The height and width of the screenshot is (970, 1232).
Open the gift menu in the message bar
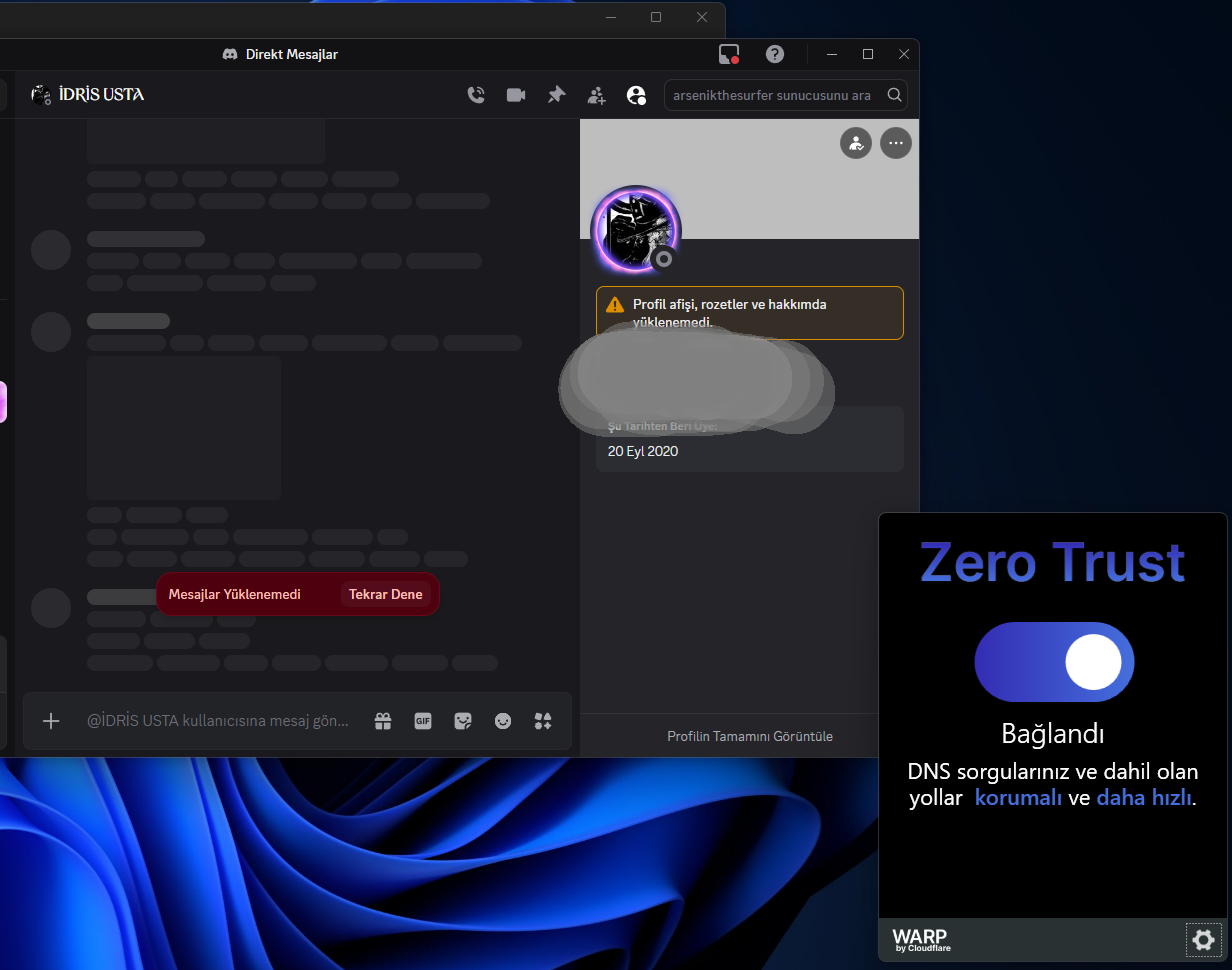click(x=382, y=721)
